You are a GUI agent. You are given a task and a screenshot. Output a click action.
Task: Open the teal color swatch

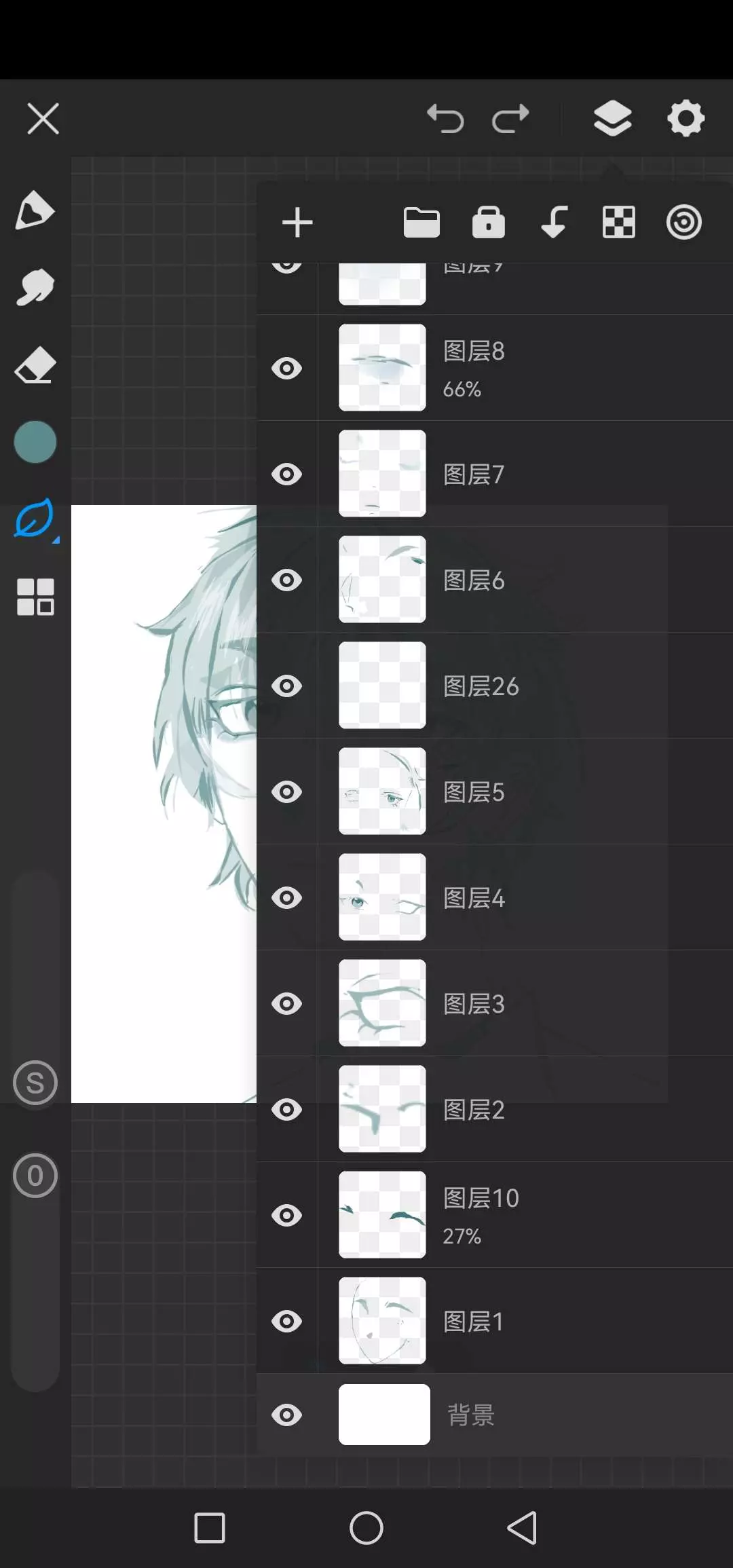35,442
